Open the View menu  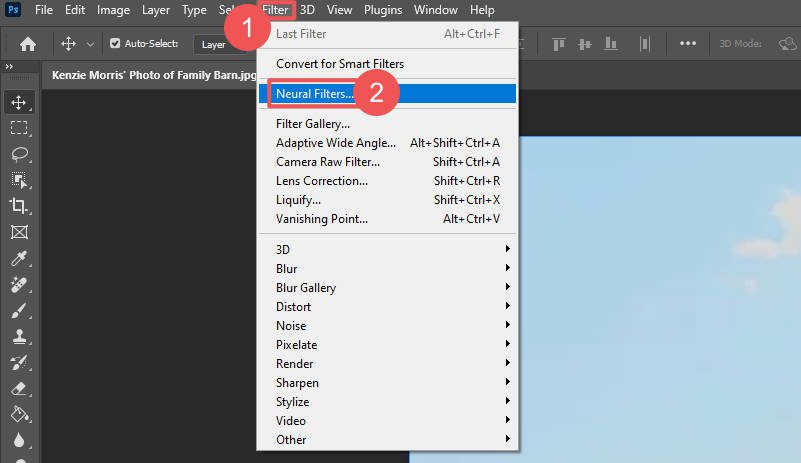coord(339,10)
